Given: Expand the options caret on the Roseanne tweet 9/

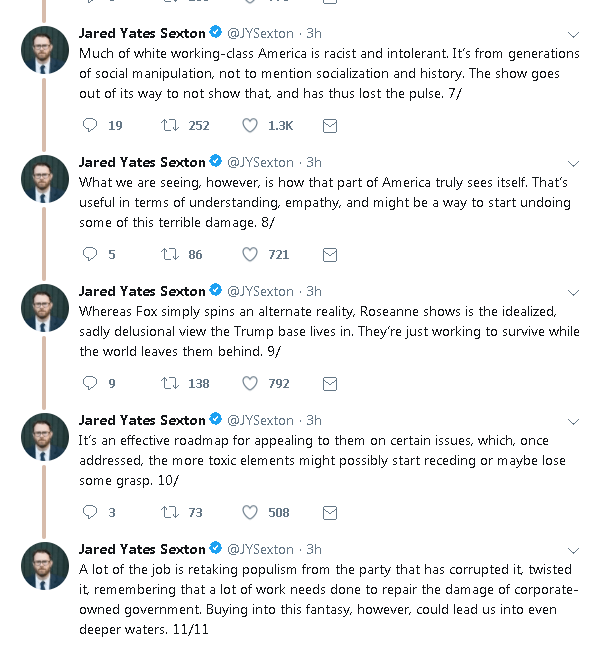Looking at the screenshot, I should [x=574, y=292].
